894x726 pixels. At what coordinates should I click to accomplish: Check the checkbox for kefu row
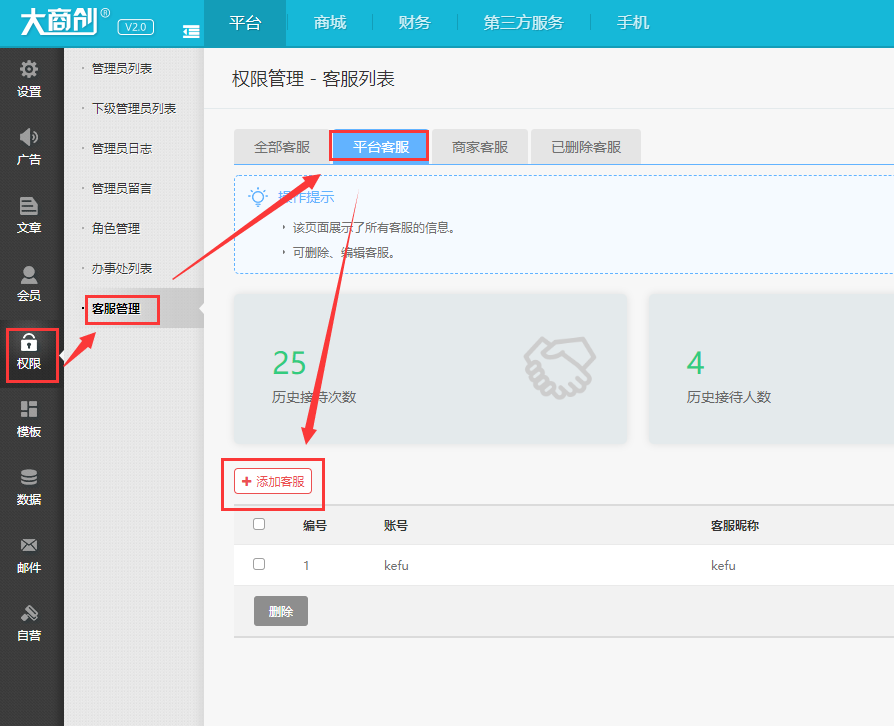pos(259,564)
